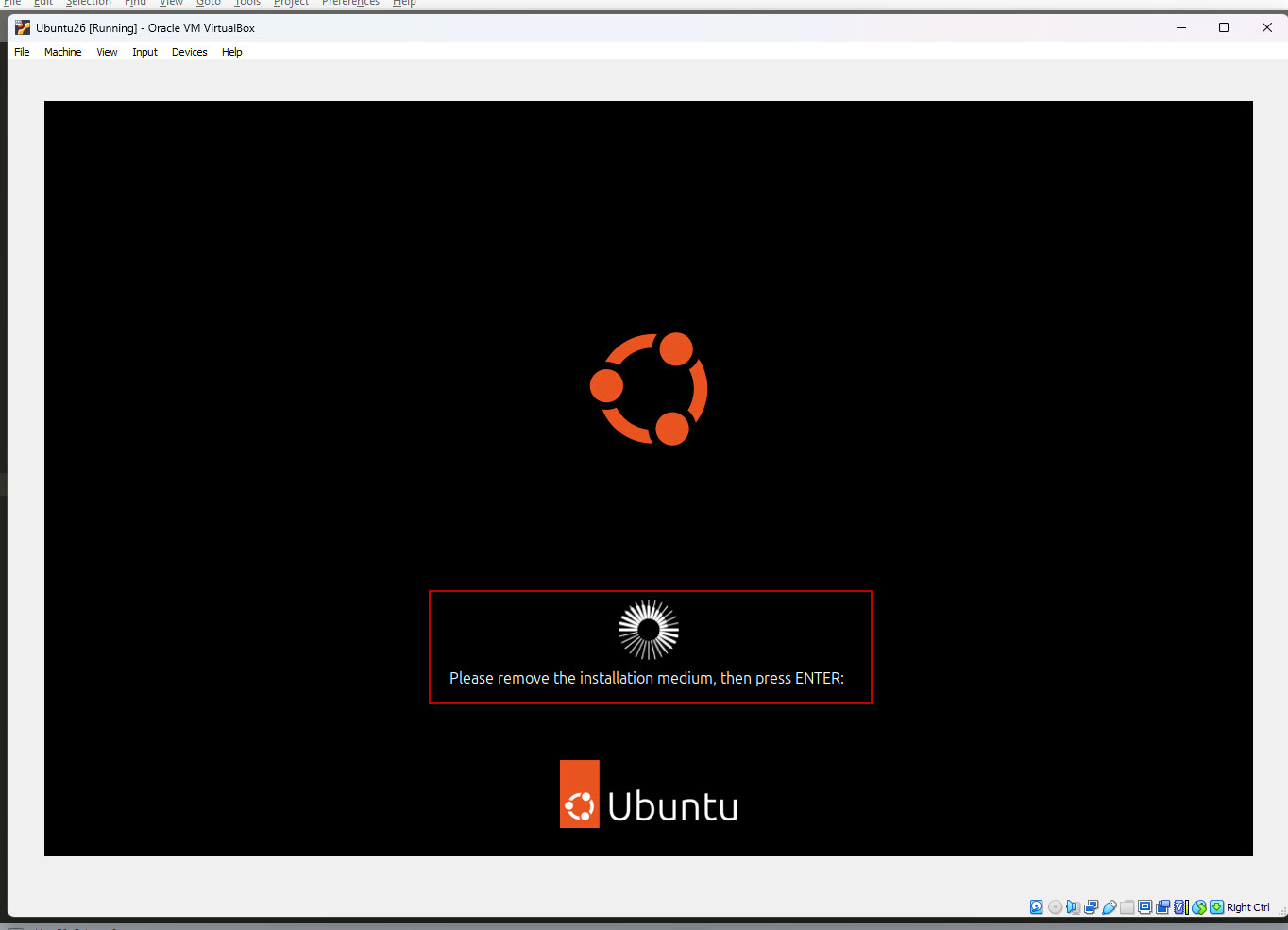Click the screen recording status icon

coord(1162,907)
